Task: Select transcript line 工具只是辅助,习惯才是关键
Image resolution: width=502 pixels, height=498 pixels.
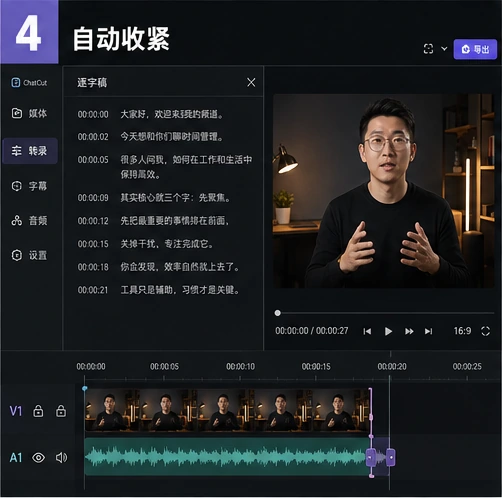Action: [180, 290]
